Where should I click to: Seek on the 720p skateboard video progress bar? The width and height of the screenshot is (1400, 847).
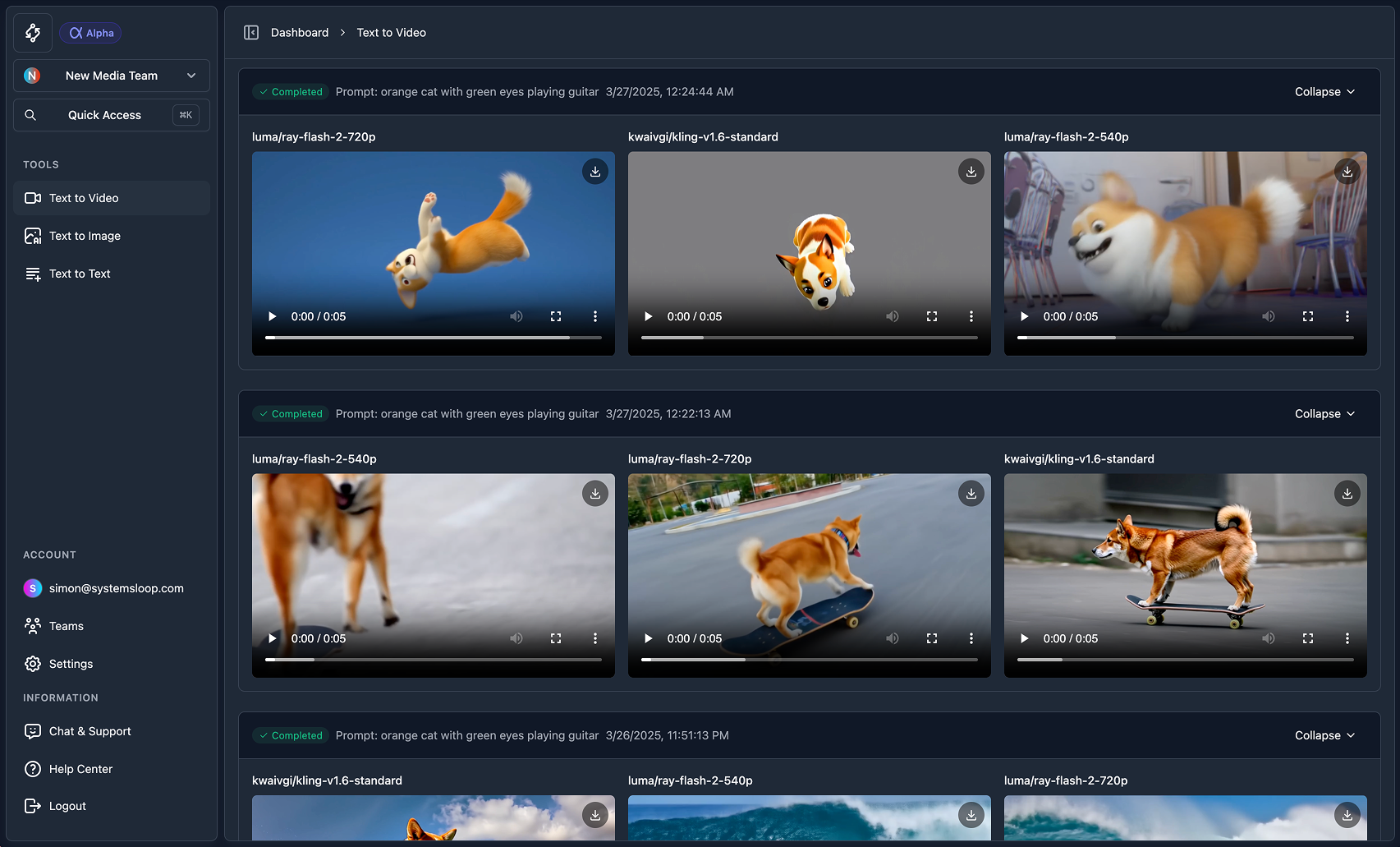point(809,659)
